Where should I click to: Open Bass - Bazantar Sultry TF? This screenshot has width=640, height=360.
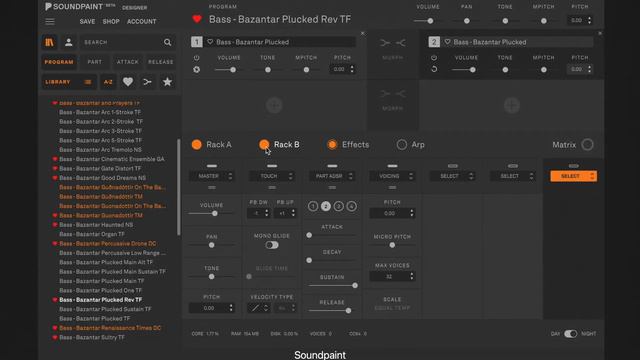(92, 338)
